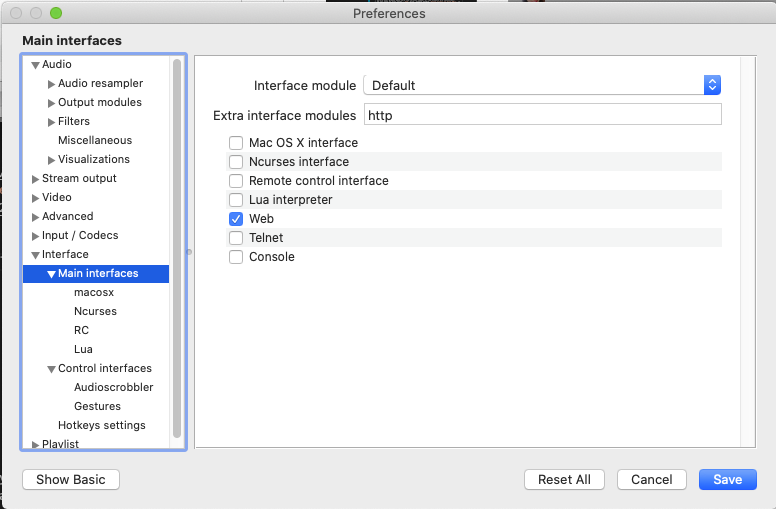The image size is (776, 509).
Task: Expand the Output modules node
Action: (51, 103)
